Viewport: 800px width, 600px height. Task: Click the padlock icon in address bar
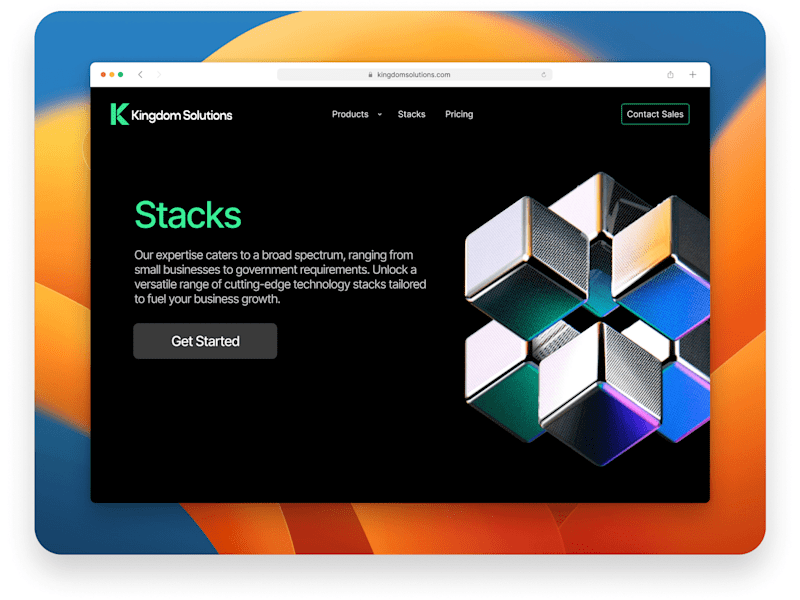point(370,74)
